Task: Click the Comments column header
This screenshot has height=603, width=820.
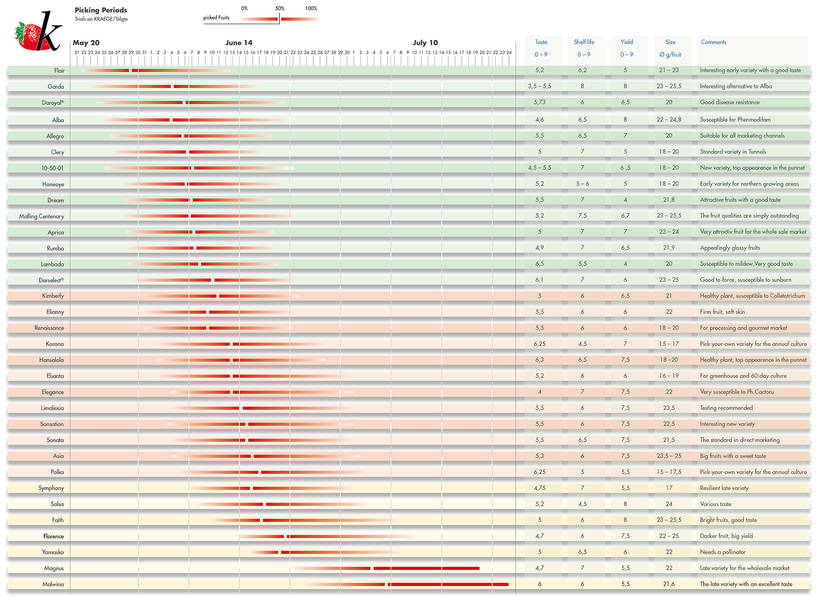Action: pos(713,43)
